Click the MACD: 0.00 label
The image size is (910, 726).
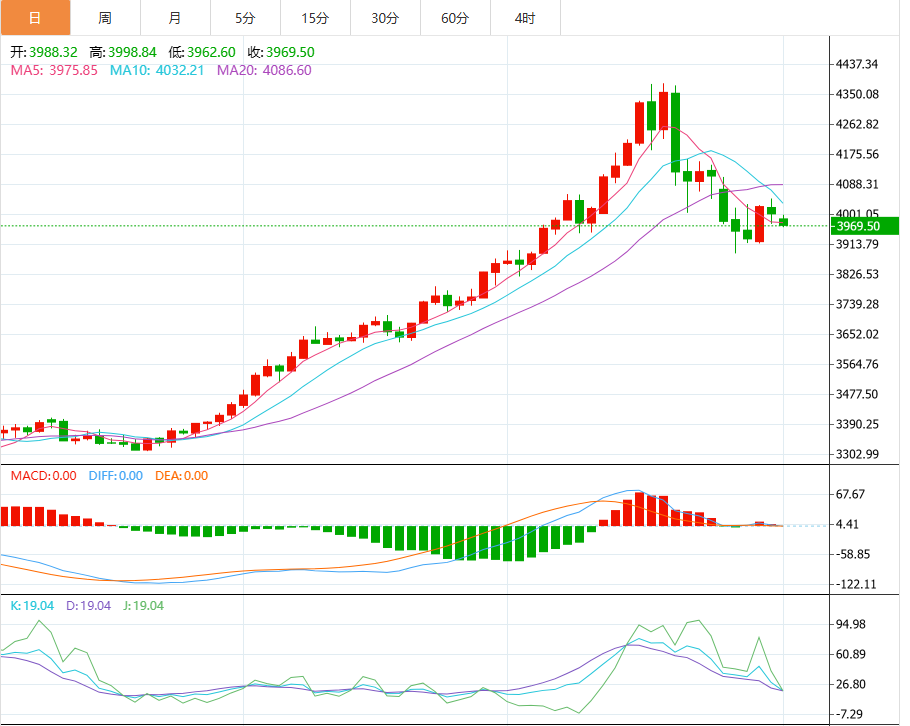(43, 476)
